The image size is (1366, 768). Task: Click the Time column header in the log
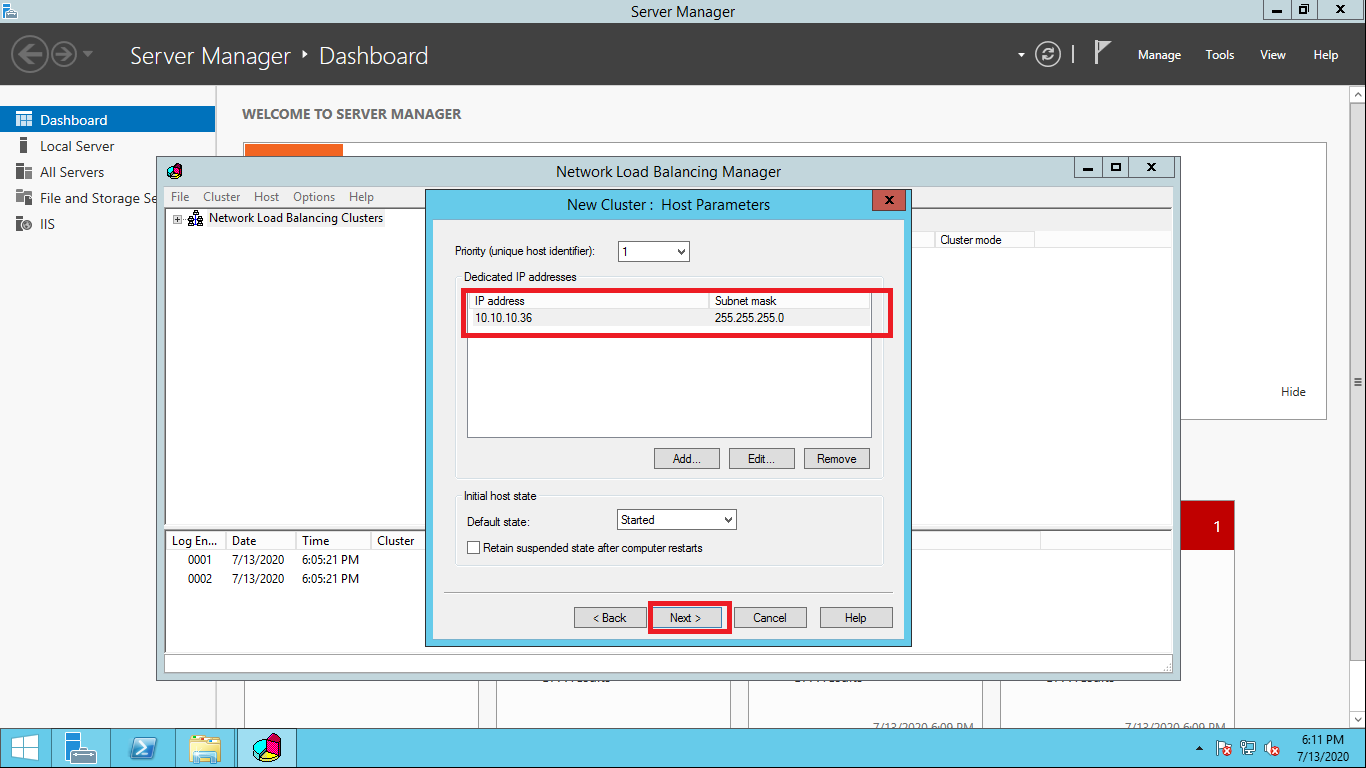tap(333, 541)
